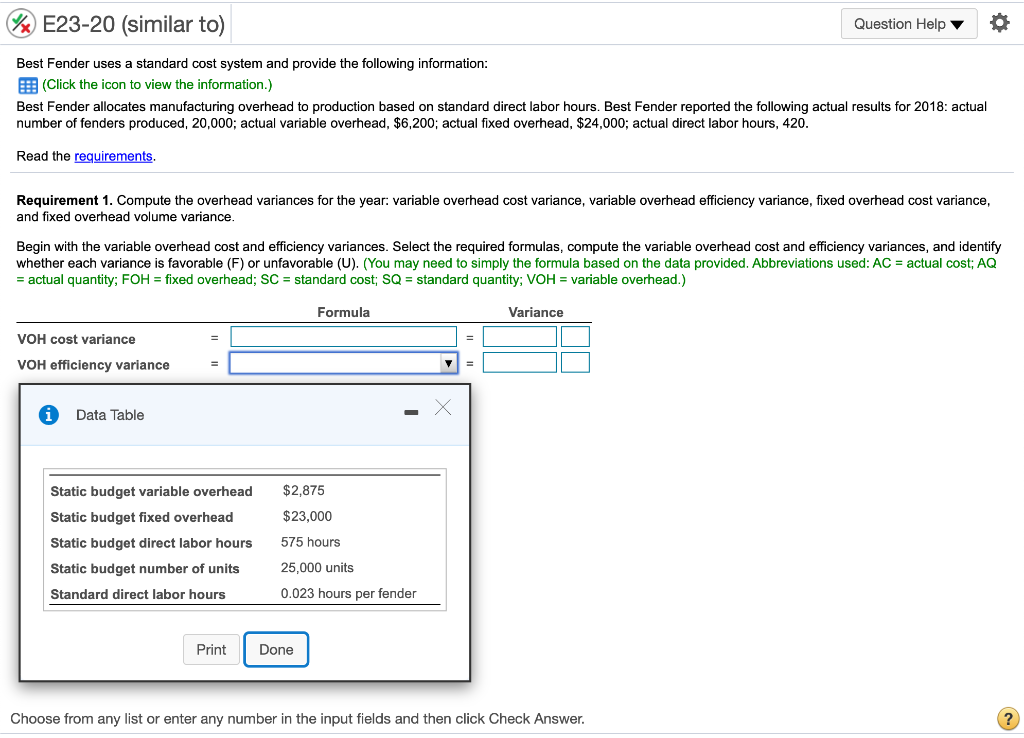
Task: Click the 'VOH cost variance' row label
Action: tap(76, 339)
